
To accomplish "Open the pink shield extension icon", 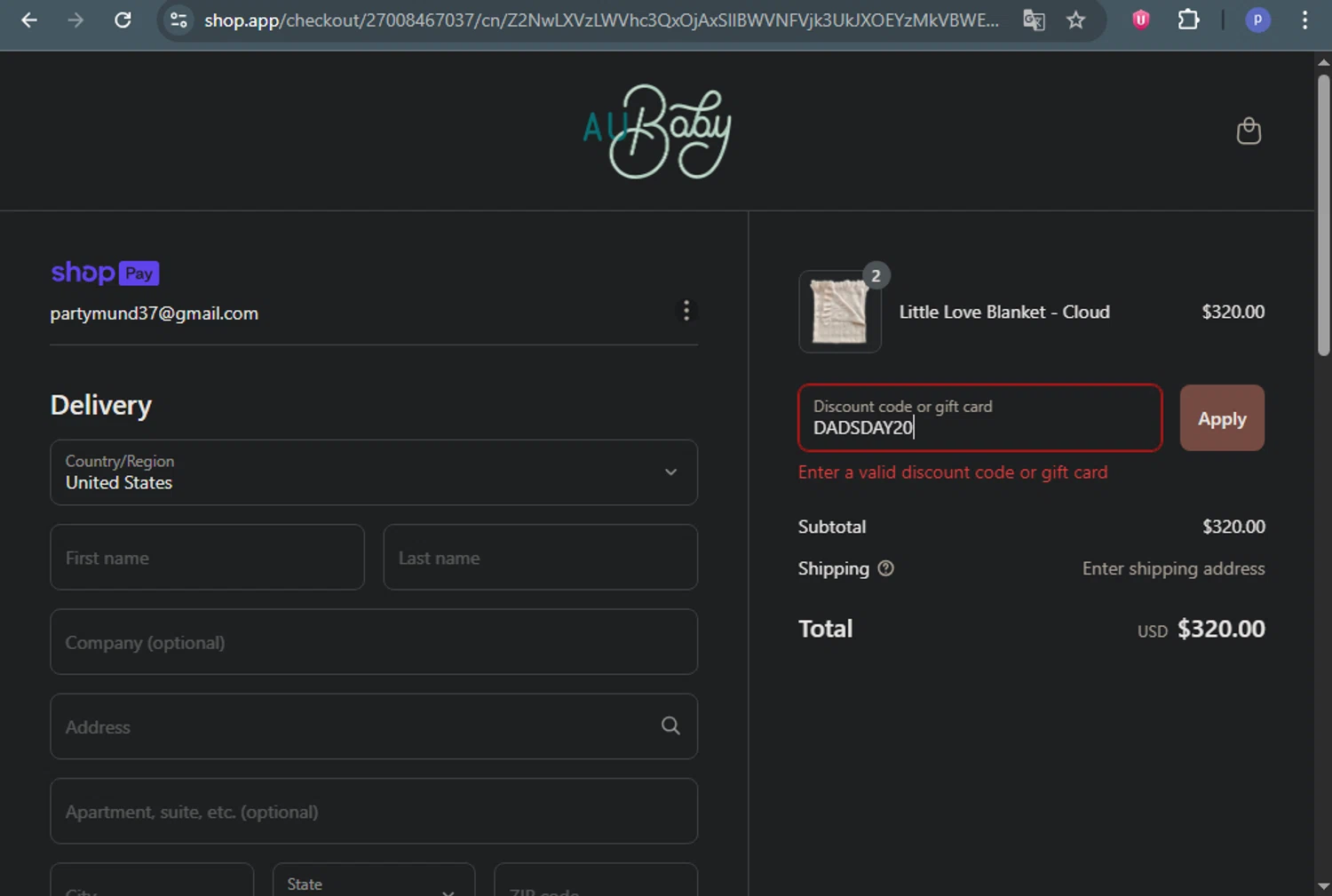I will pyautogui.click(x=1141, y=20).
